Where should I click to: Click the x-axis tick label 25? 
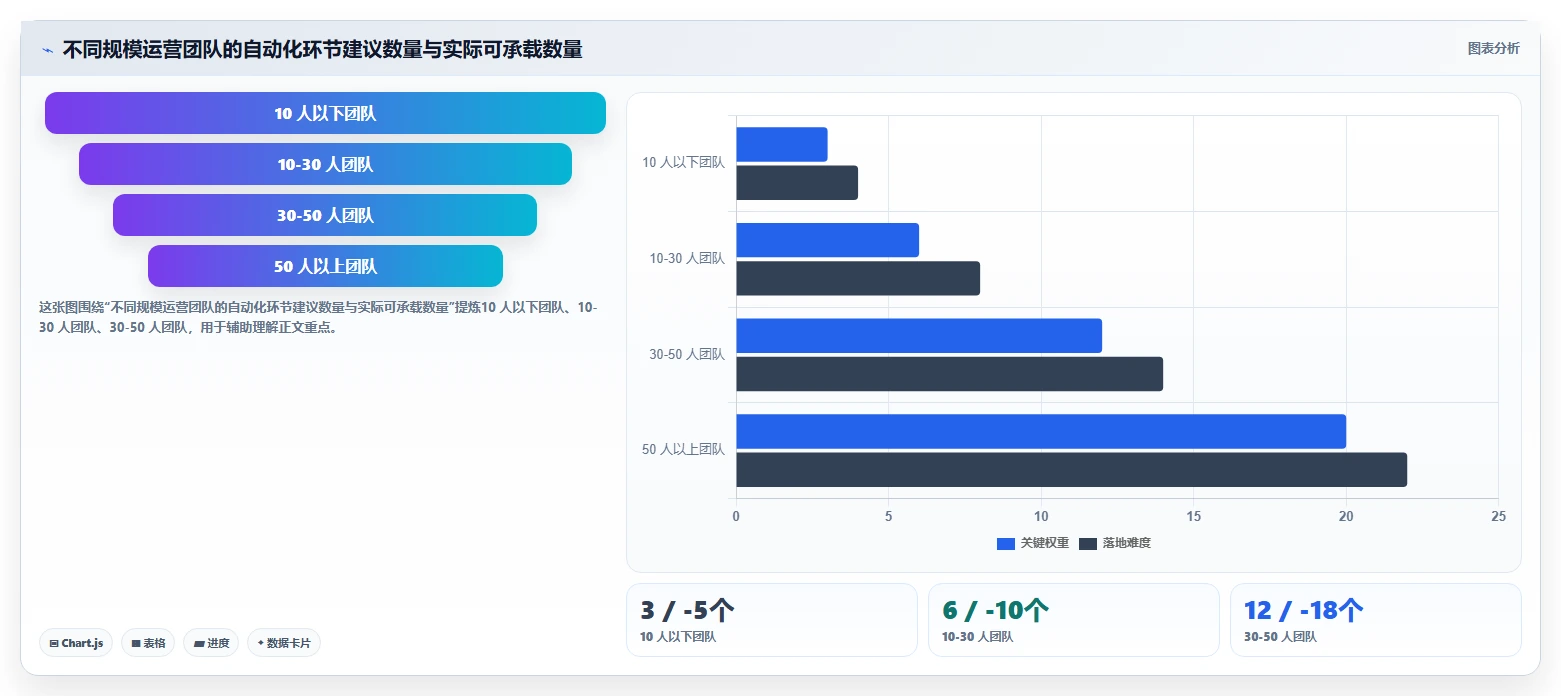point(1498,516)
